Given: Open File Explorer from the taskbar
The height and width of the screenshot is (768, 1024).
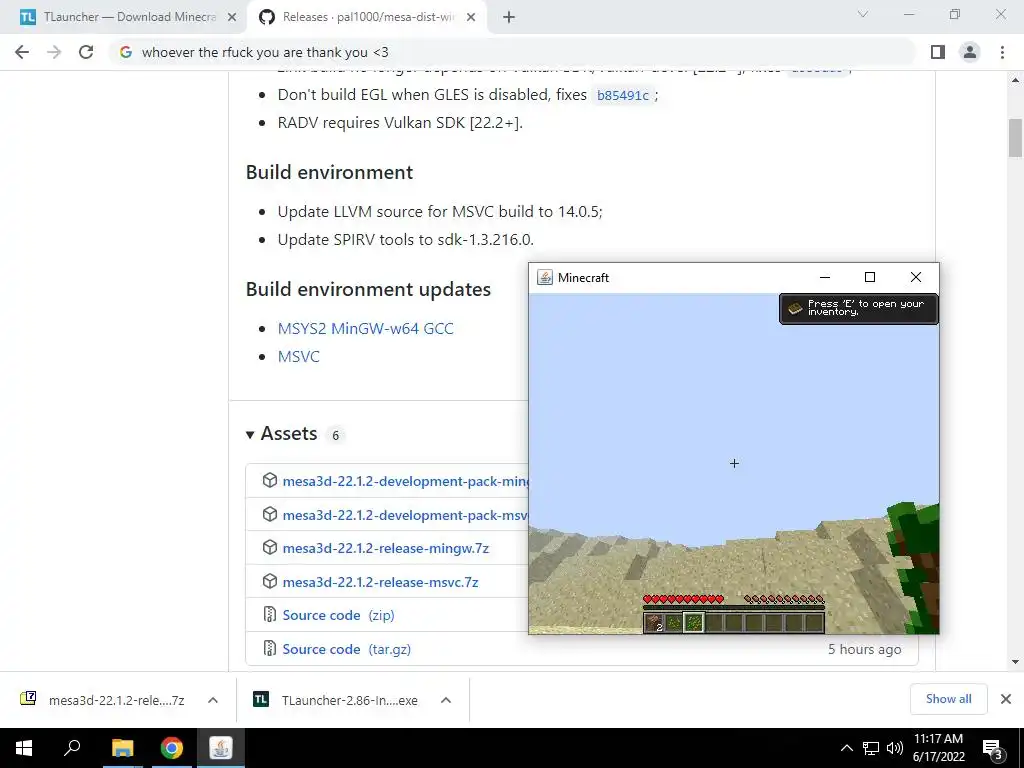Looking at the screenshot, I should [122, 748].
